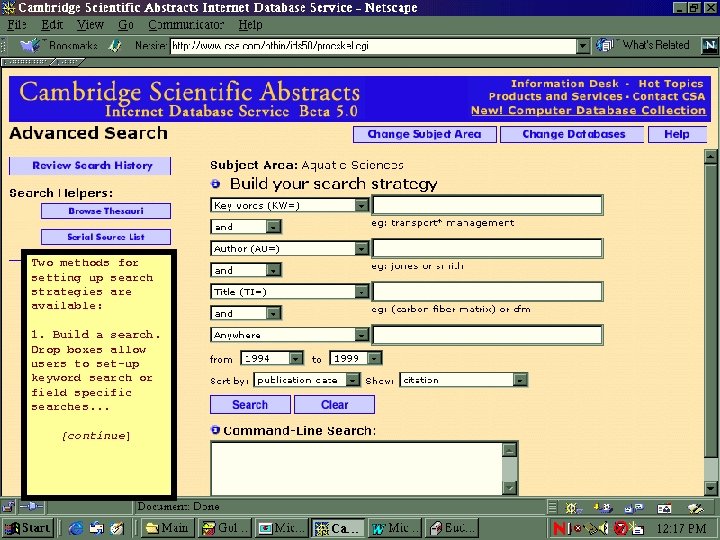Screen dimensions: 720x540
Task: Click the page Help button
Action: tap(677, 134)
